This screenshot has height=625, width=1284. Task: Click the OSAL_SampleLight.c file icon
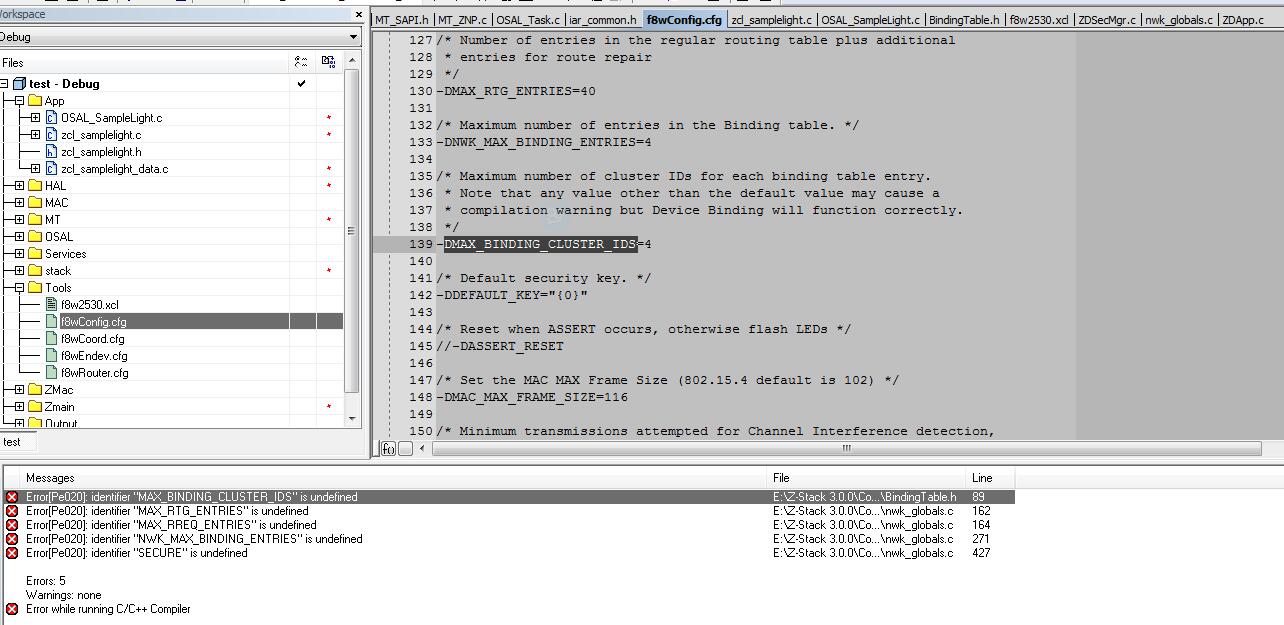[52, 118]
